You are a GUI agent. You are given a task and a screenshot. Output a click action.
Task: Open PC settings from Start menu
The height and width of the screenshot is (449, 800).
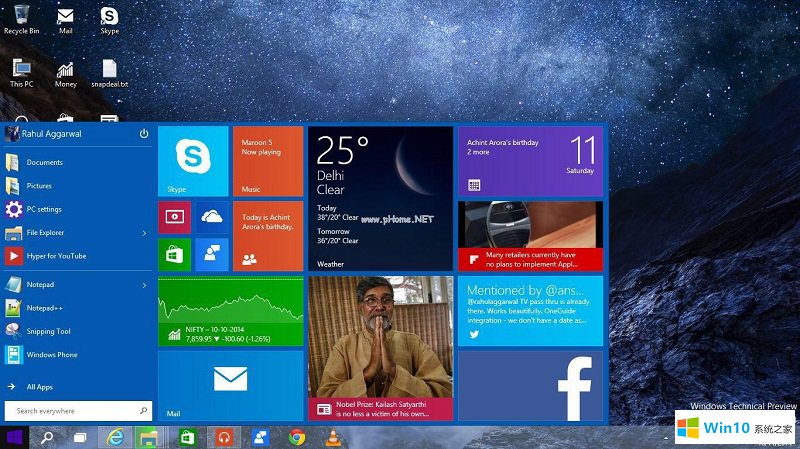click(x=78, y=209)
